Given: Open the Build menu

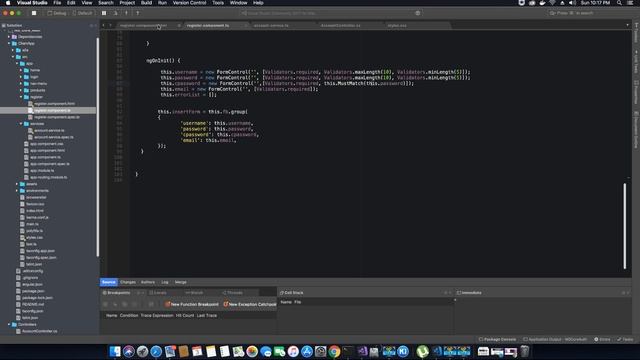Looking at the screenshot, I should pyautogui.click(x=146, y=3).
